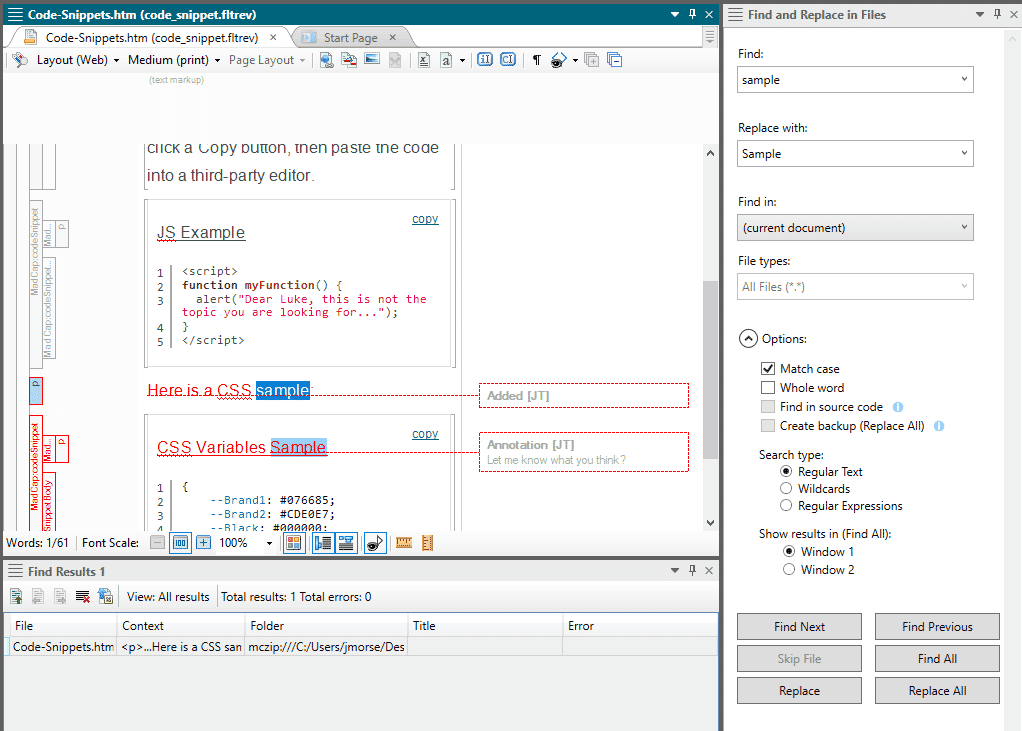Image resolution: width=1022 pixels, height=731 pixels.
Task: Click the show tags eye icon in top toolbar
Action: 559,60
